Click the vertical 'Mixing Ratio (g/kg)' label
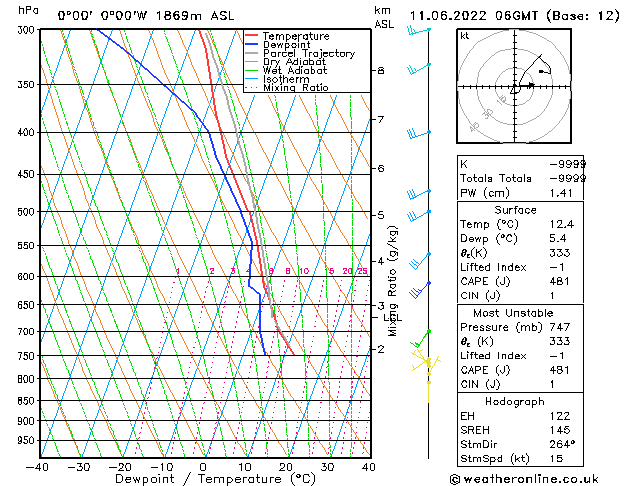Image resolution: width=629 pixels, height=486 pixels. (x=392, y=281)
